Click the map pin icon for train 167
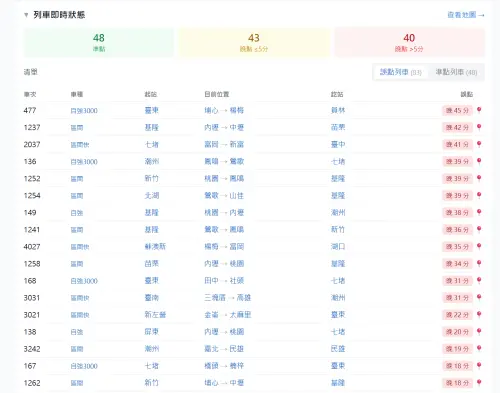 click(479, 365)
